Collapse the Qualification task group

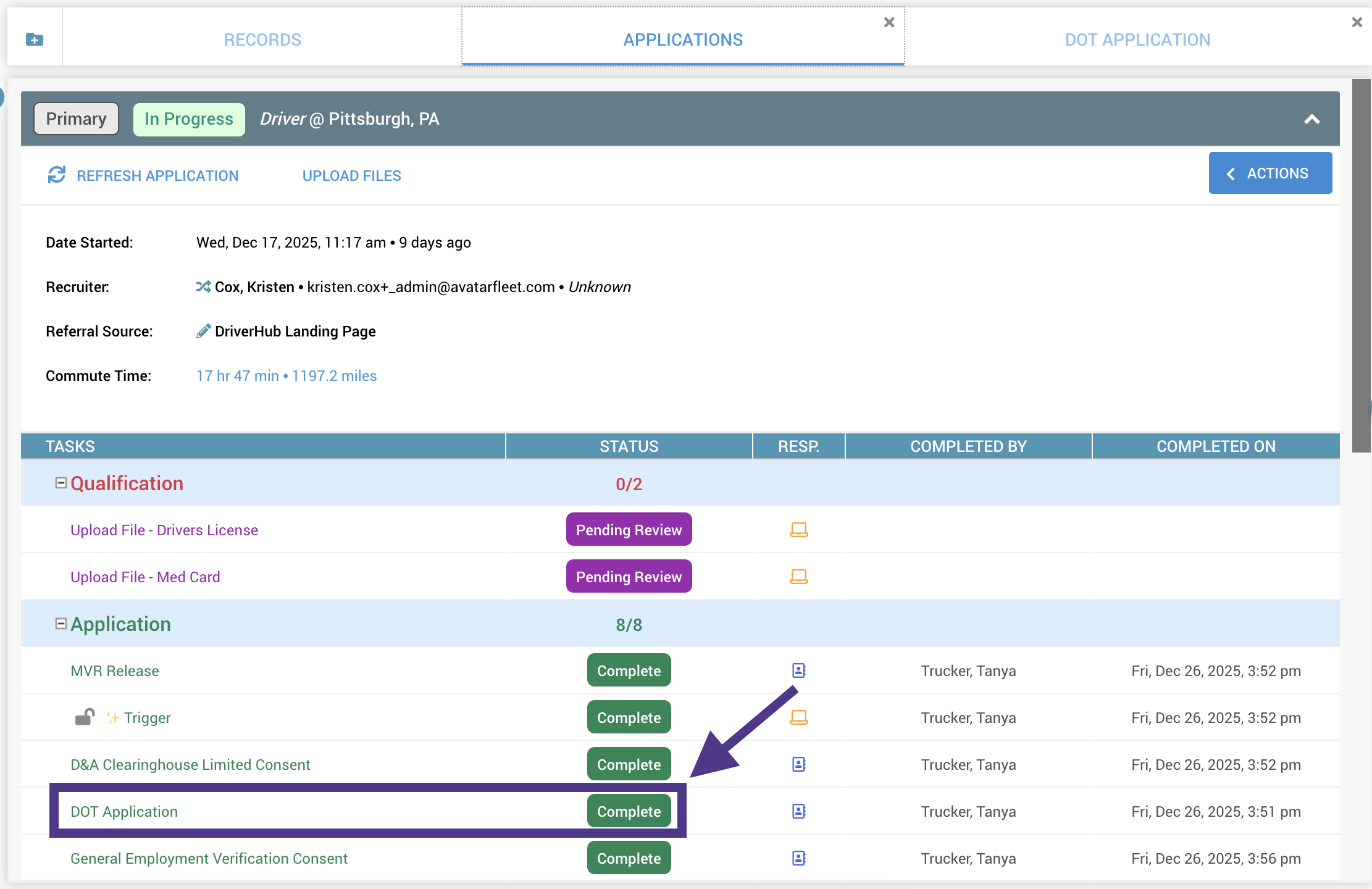click(x=61, y=483)
